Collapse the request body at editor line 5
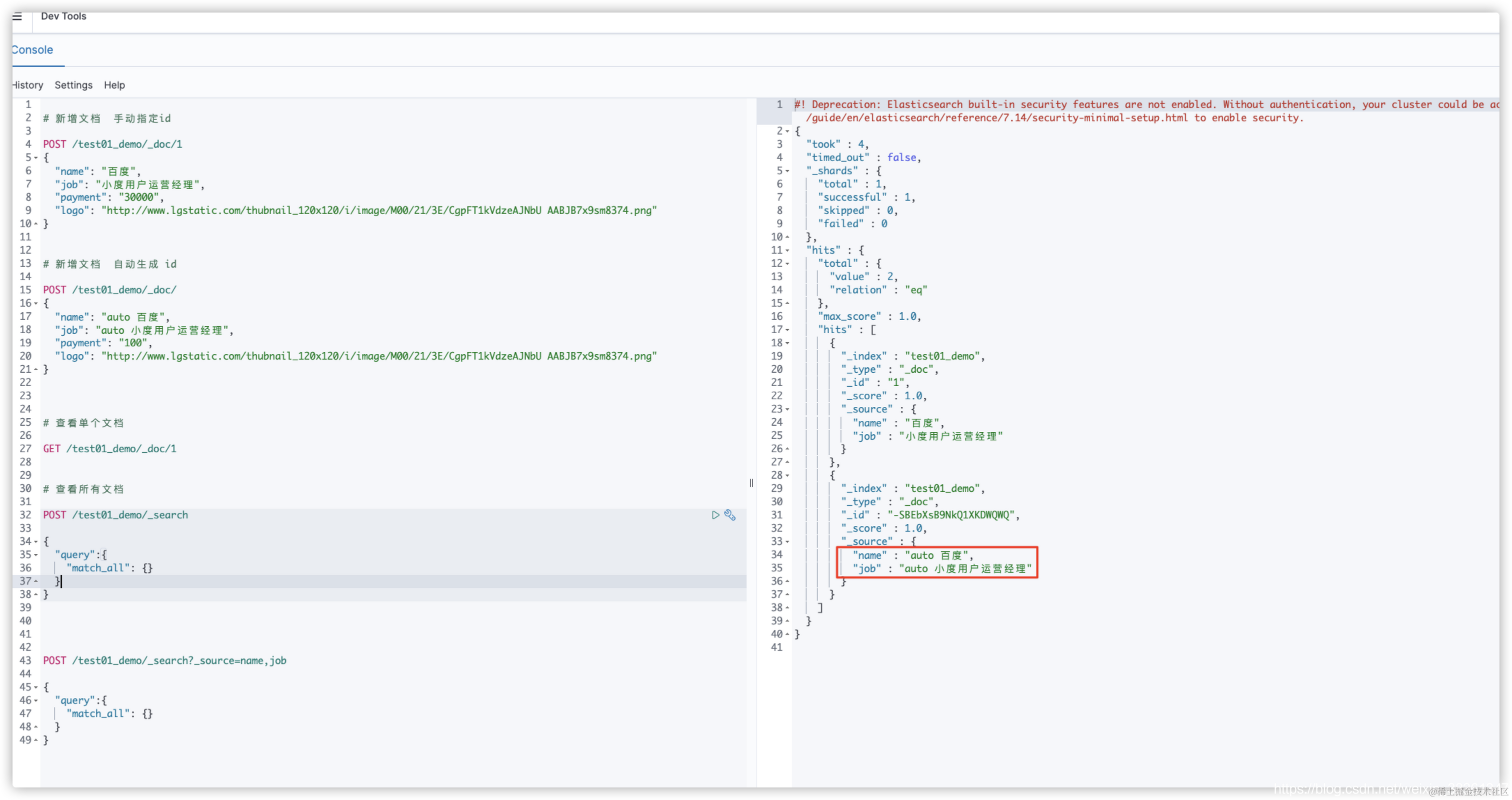 tap(36, 158)
